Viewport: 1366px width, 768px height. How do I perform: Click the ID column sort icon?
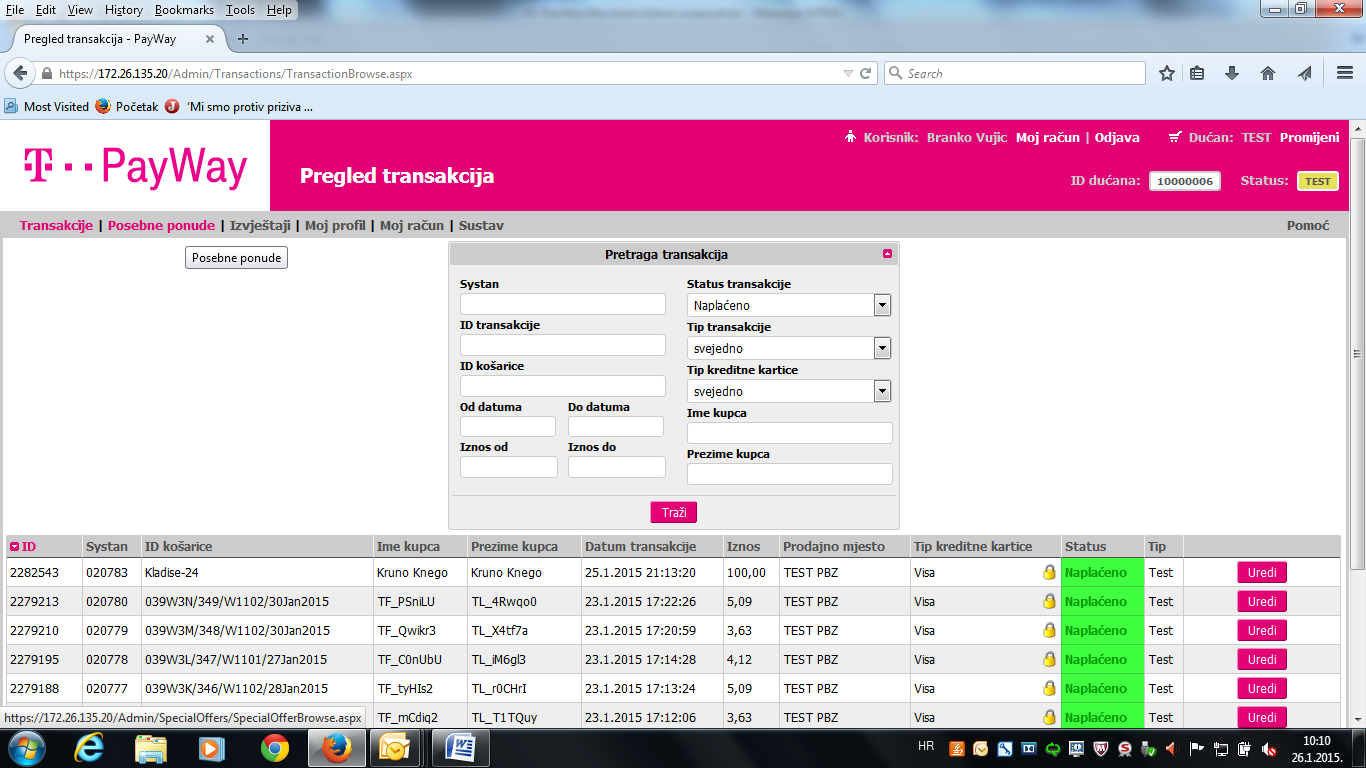15,547
